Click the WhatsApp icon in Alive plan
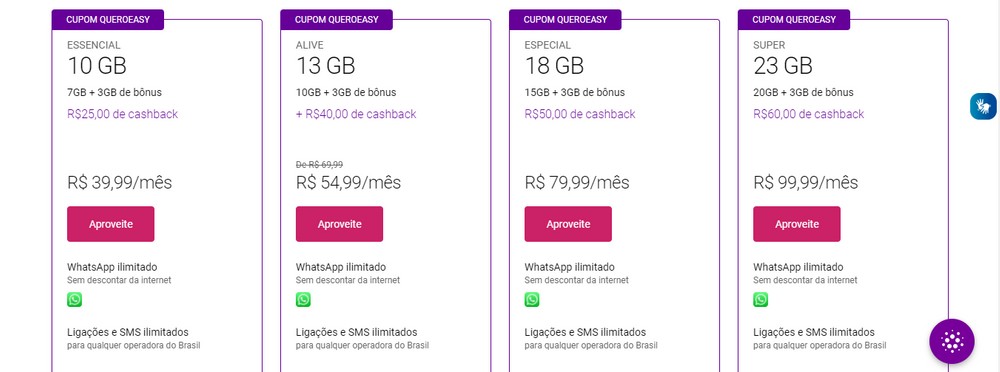The width and height of the screenshot is (1000, 372). [x=303, y=299]
